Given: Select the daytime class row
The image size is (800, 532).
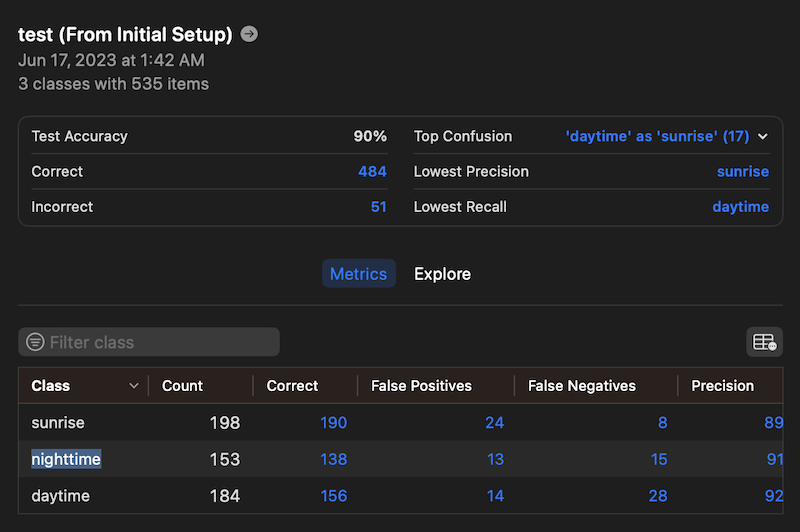Looking at the screenshot, I should click(x=60, y=496).
